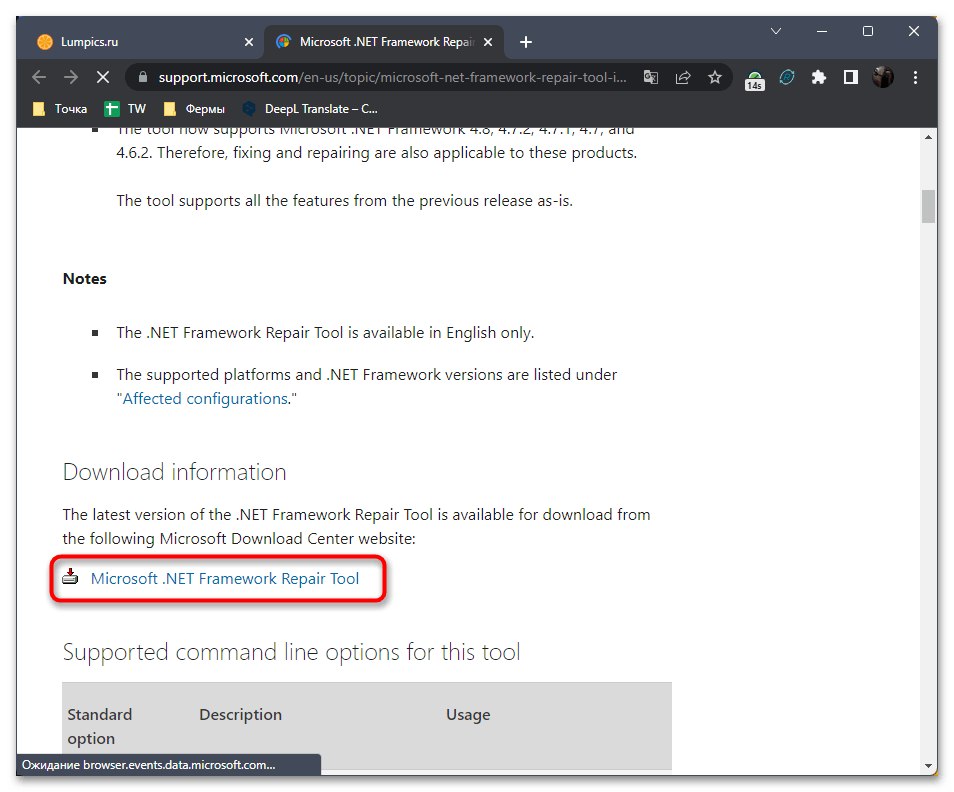This screenshot has width=954, height=792.
Task: Click the Notes heading
Action: coord(85,279)
